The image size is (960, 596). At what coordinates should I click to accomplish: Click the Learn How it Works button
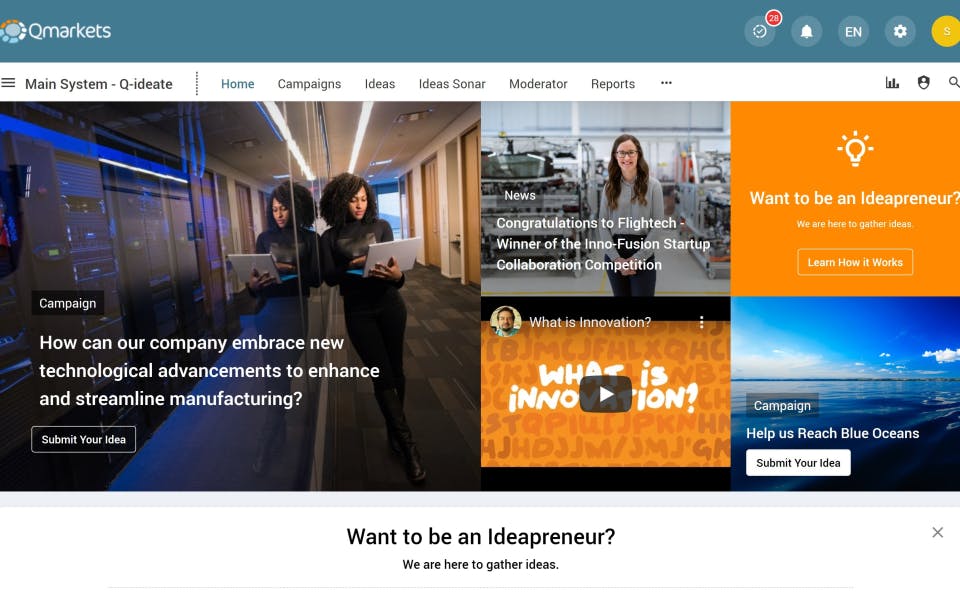(855, 262)
